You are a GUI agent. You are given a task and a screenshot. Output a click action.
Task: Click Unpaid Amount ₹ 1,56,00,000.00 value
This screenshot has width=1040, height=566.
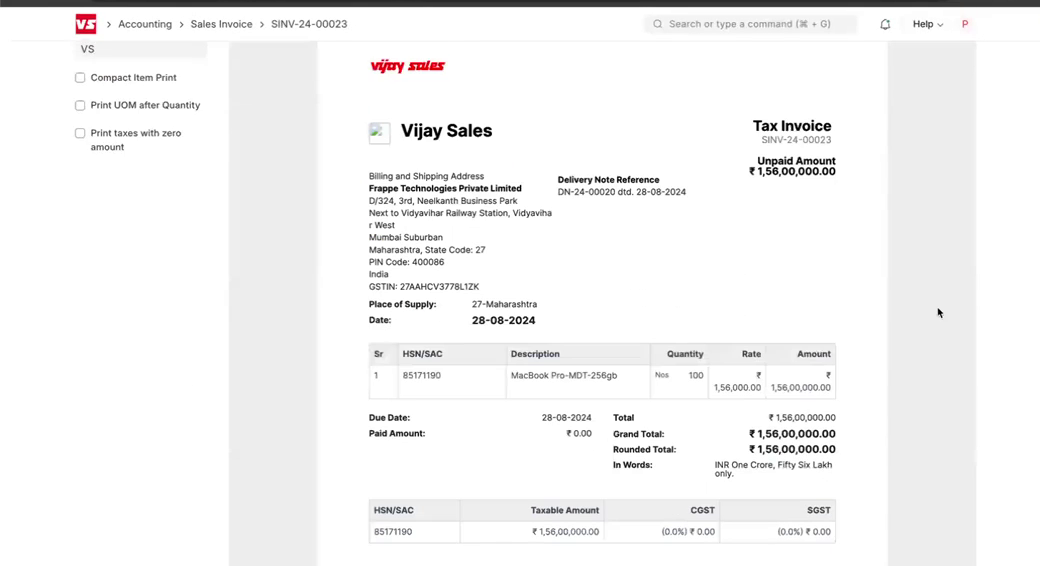coord(792,171)
